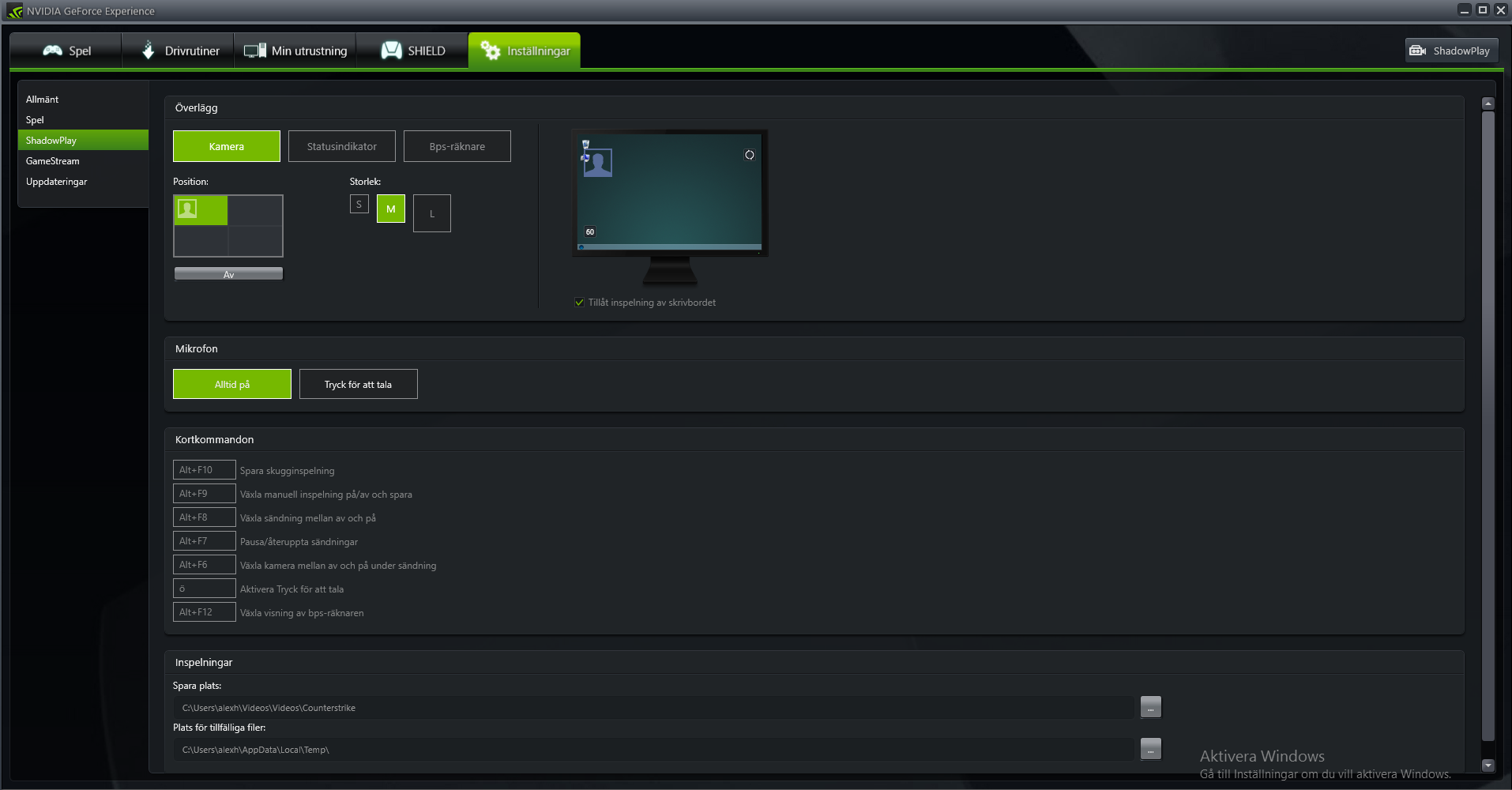
Task: Click the NVIDIA logo in the title bar
Action: [14, 11]
